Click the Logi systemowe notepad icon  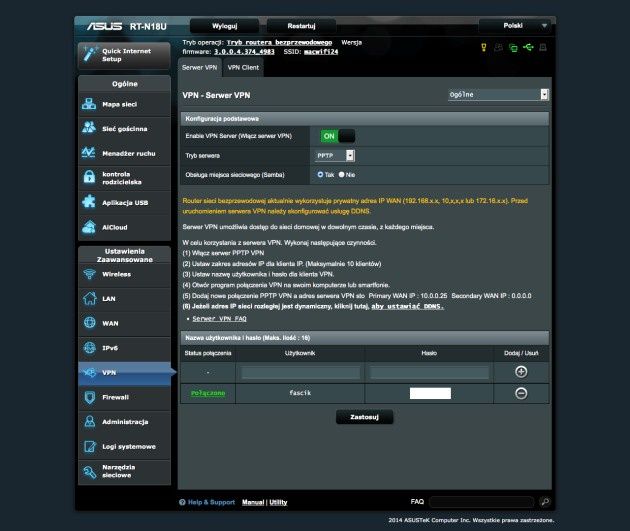point(89,446)
